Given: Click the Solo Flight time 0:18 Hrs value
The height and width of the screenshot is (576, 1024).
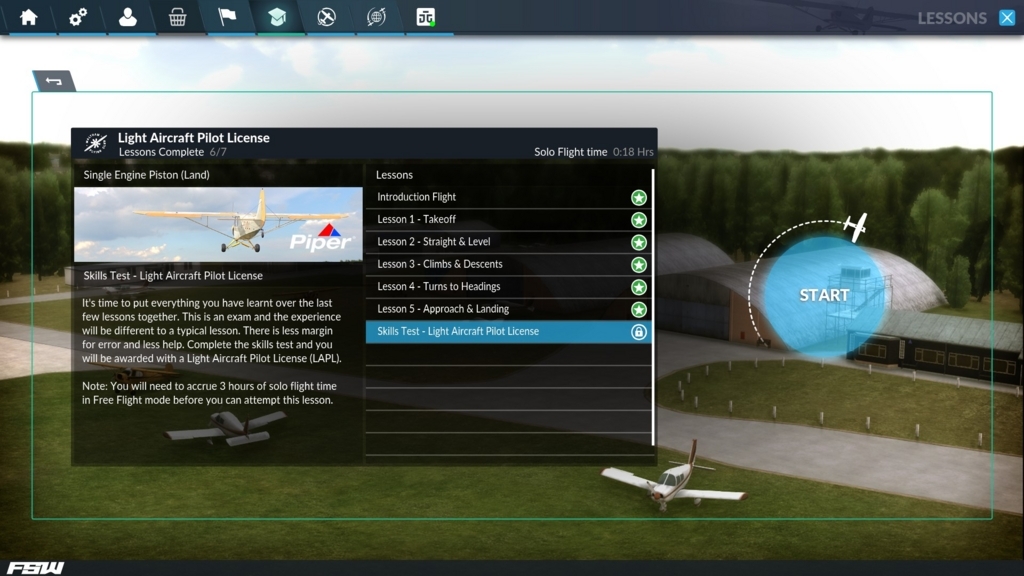Looking at the screenshot, I should click(633, 152).
